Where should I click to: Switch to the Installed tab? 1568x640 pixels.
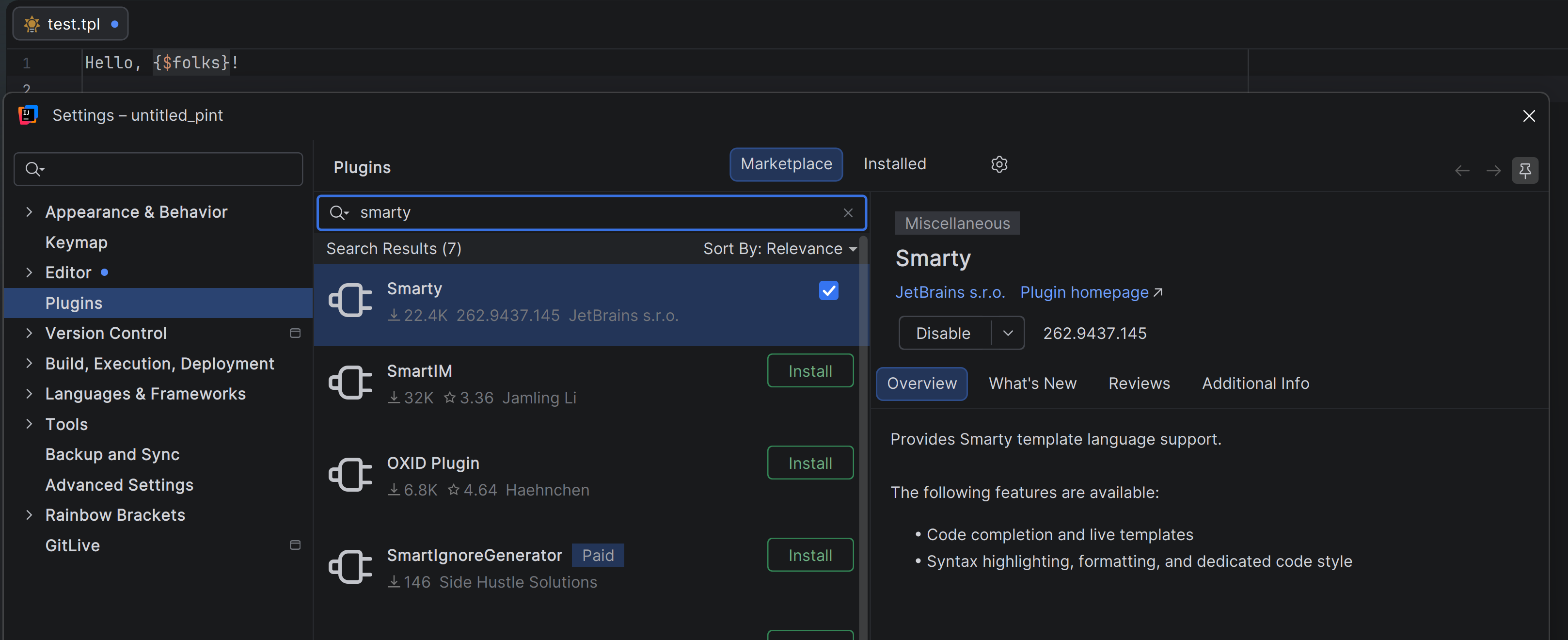click(x=894, y=164)
